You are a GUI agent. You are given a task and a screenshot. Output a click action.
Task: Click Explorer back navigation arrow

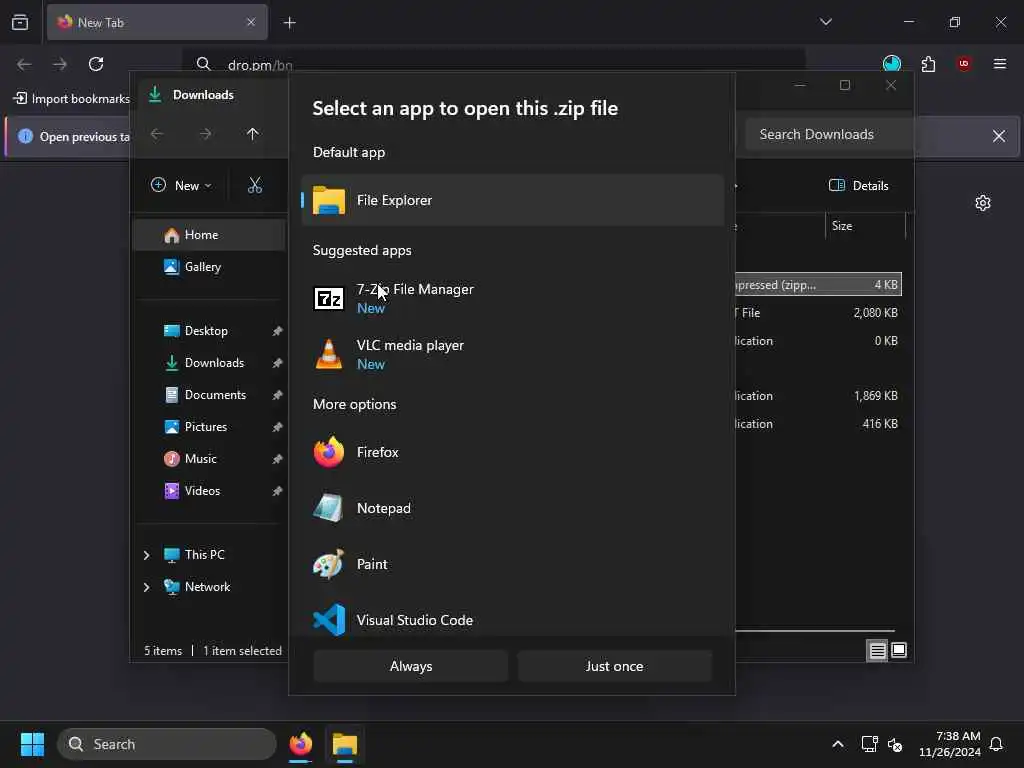pyautogui.click(x=157, y=134)
